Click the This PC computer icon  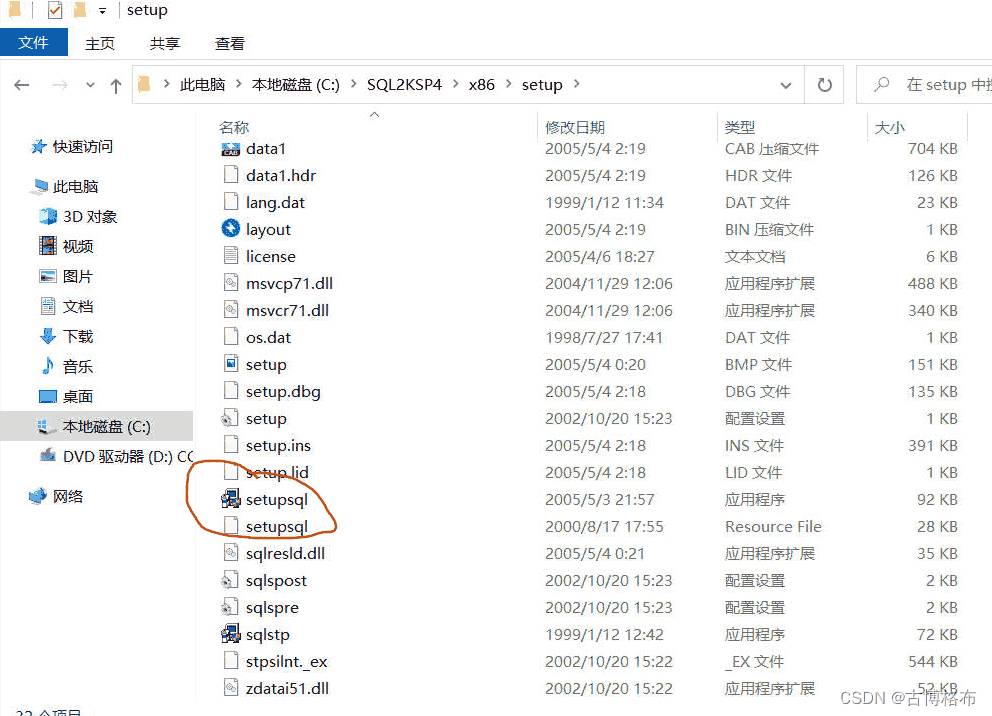[x=40, y=186]
